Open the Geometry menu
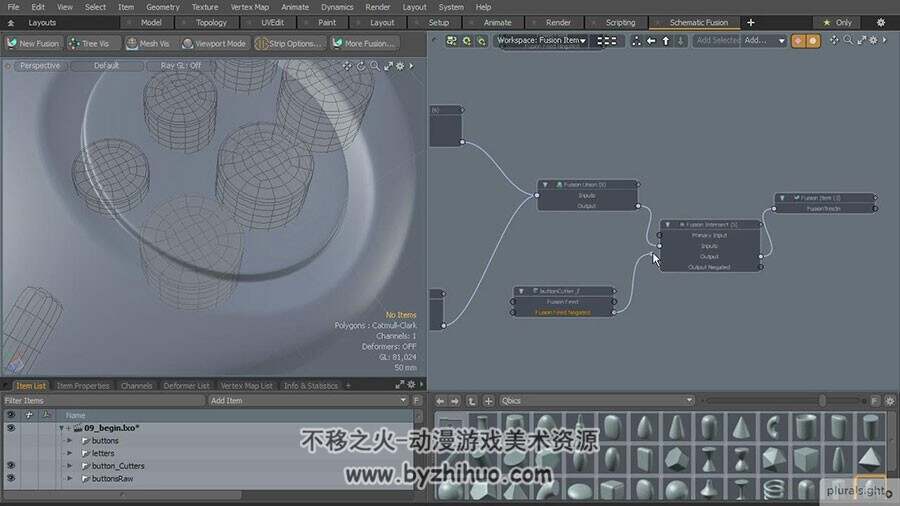Viewport: 900px width, 506px height. point(162,7)
